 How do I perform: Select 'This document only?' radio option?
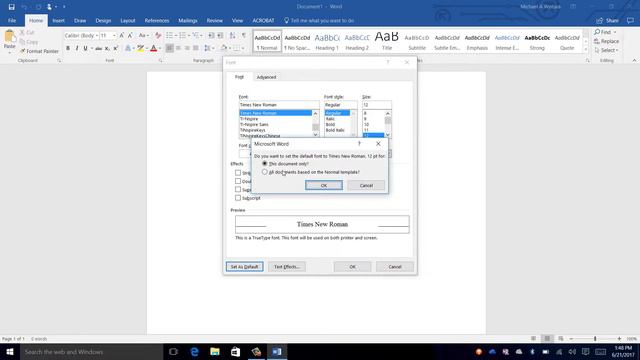coord(265,163)
